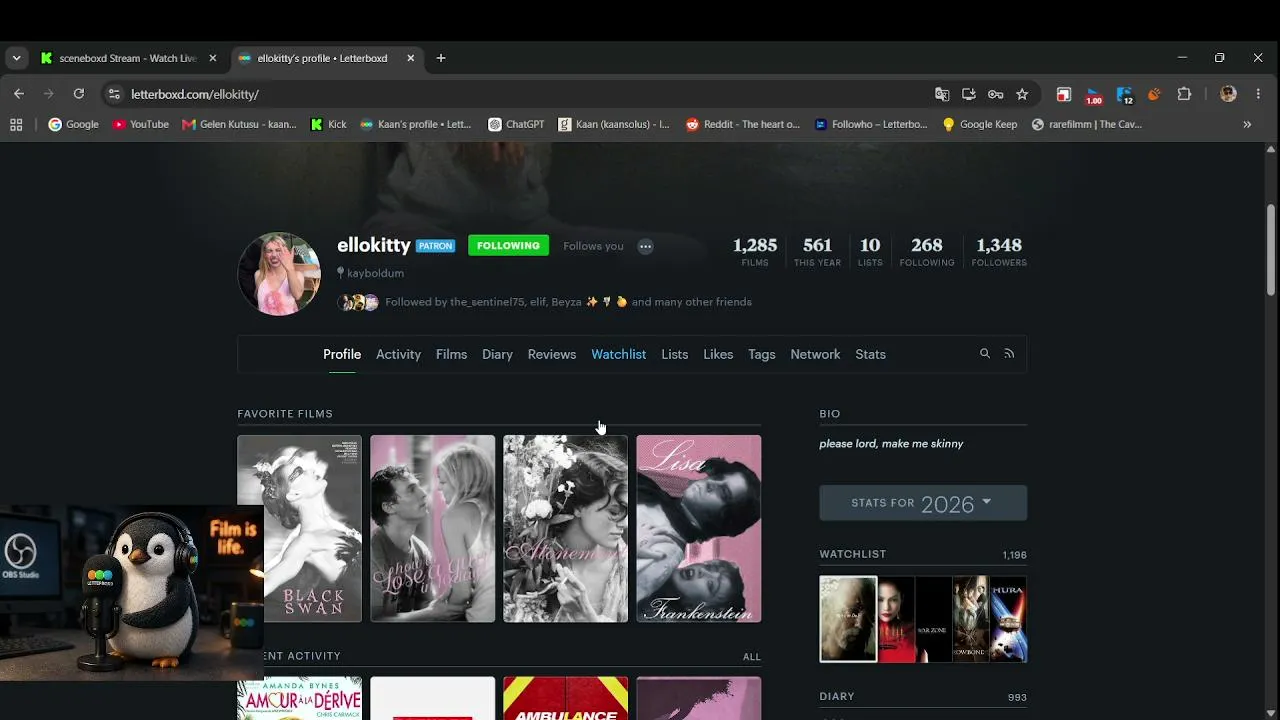The height and width of the screenshot is (720, 1280).
Task: Open the three-dot profile options menu
Action: (x=646, y=246)
